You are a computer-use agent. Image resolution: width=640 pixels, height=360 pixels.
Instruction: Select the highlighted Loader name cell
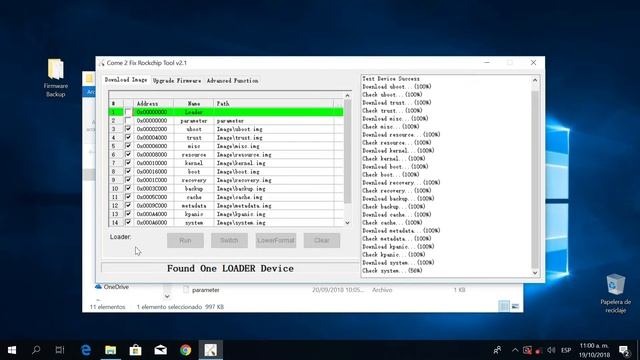tap(193, 112)
